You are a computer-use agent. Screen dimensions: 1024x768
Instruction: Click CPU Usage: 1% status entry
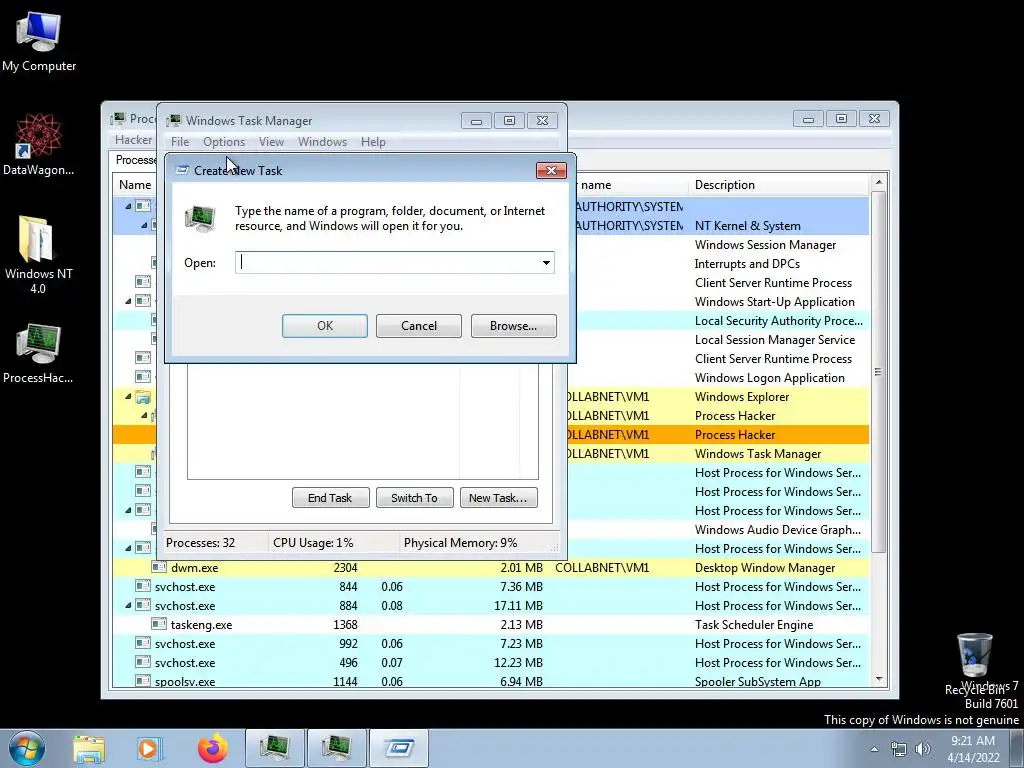coord(313,543)
